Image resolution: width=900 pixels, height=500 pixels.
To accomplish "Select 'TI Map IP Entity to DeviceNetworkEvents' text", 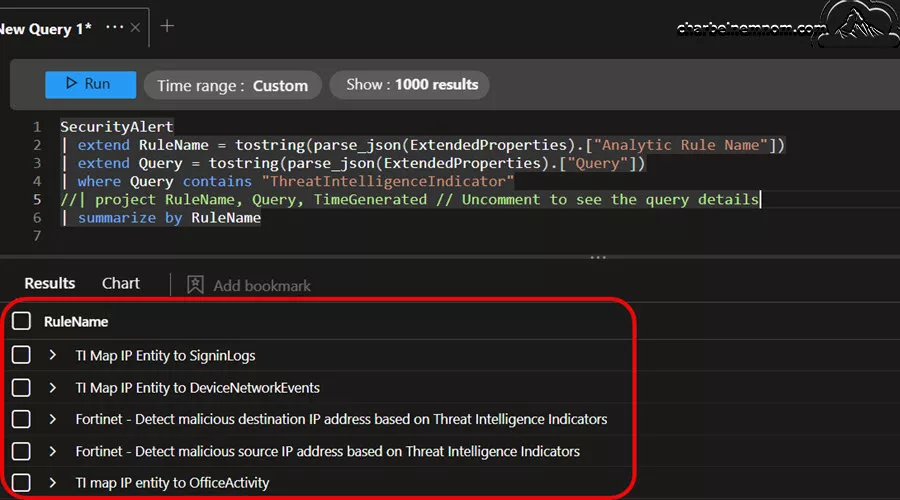I will point(197,388).
